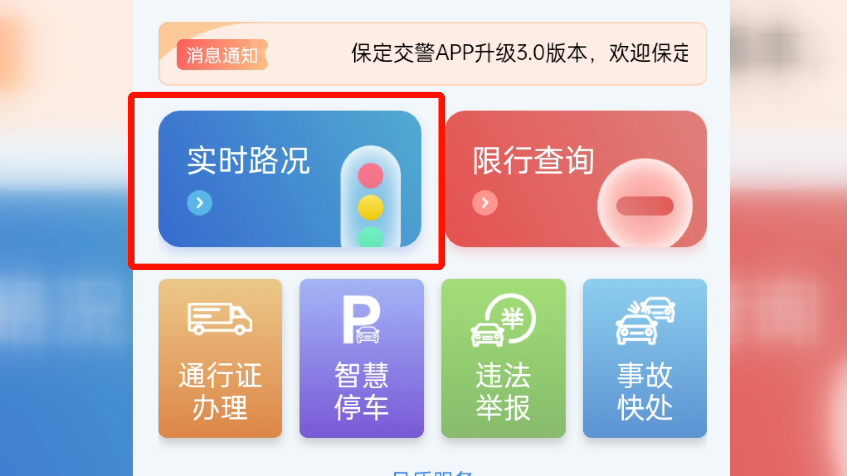Click the 限行查询 title text

[x=534, y=160]
